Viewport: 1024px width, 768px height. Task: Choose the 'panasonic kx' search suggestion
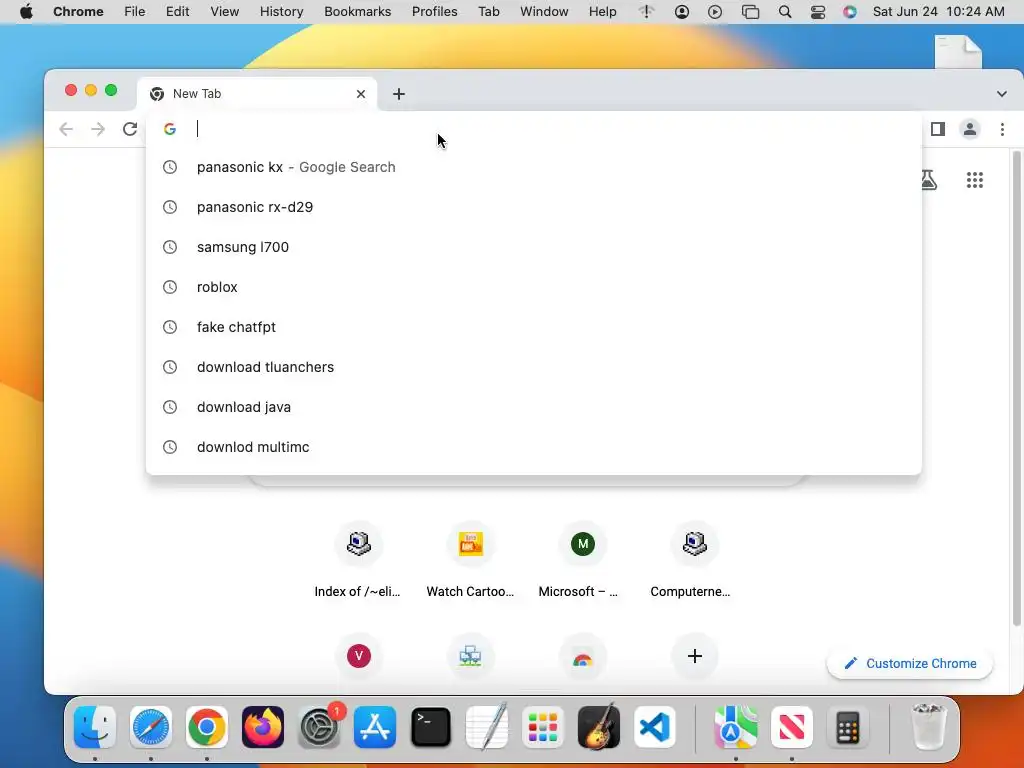[534, 167]
